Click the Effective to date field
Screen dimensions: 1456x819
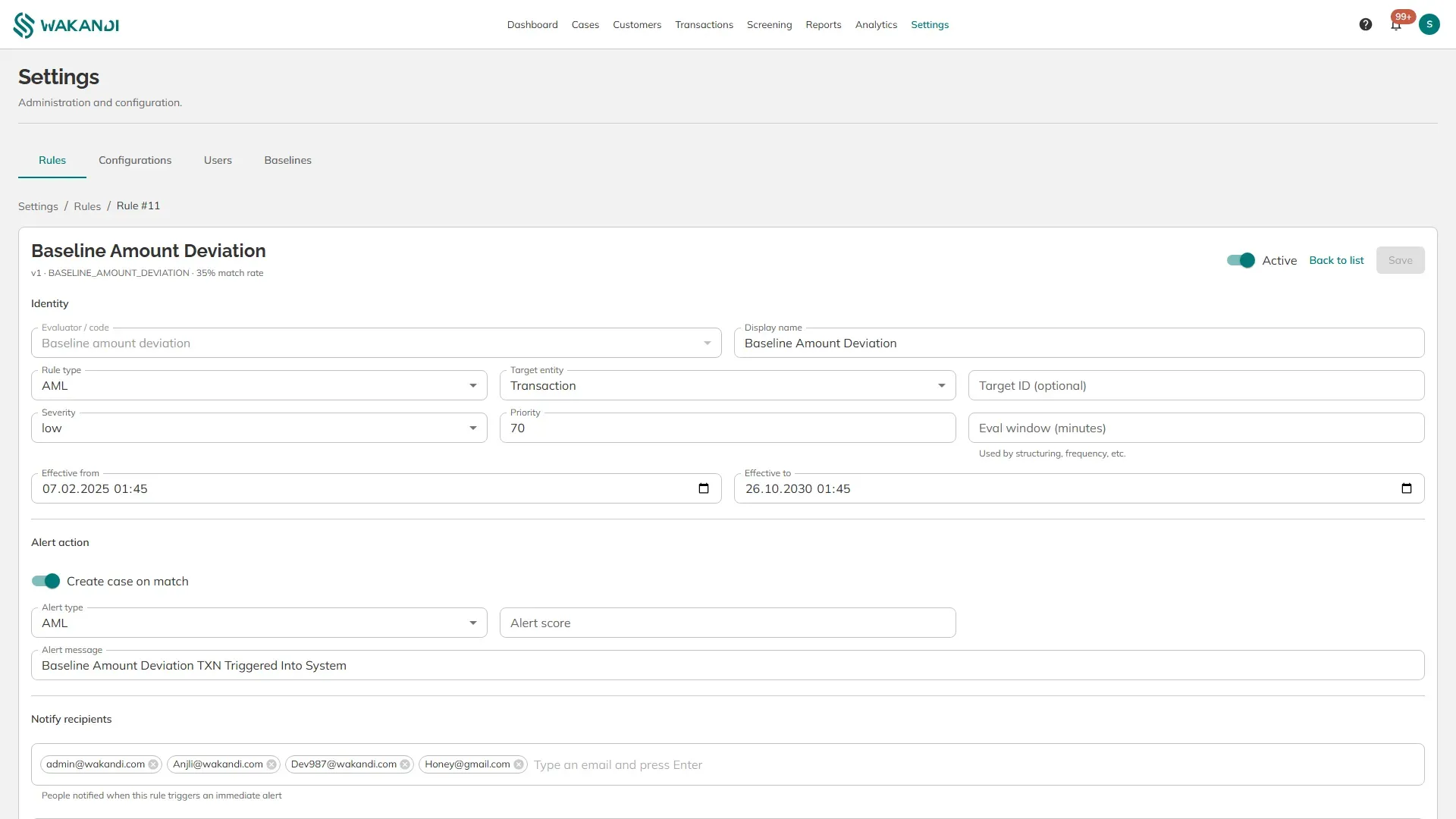click(1079, 488)
